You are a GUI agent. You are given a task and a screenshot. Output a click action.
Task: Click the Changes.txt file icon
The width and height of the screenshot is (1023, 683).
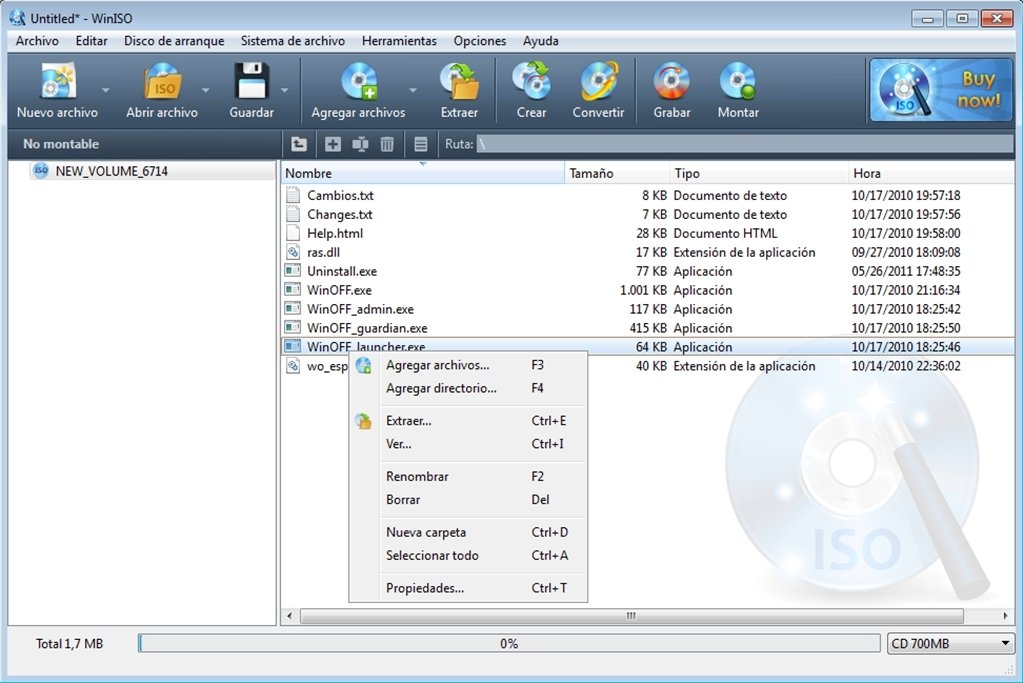pos(293,214)
